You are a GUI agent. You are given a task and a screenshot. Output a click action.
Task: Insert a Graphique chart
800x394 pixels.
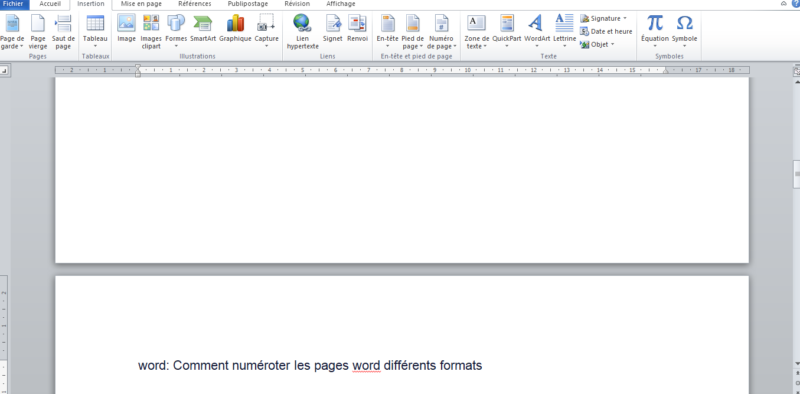click(235, 29)
